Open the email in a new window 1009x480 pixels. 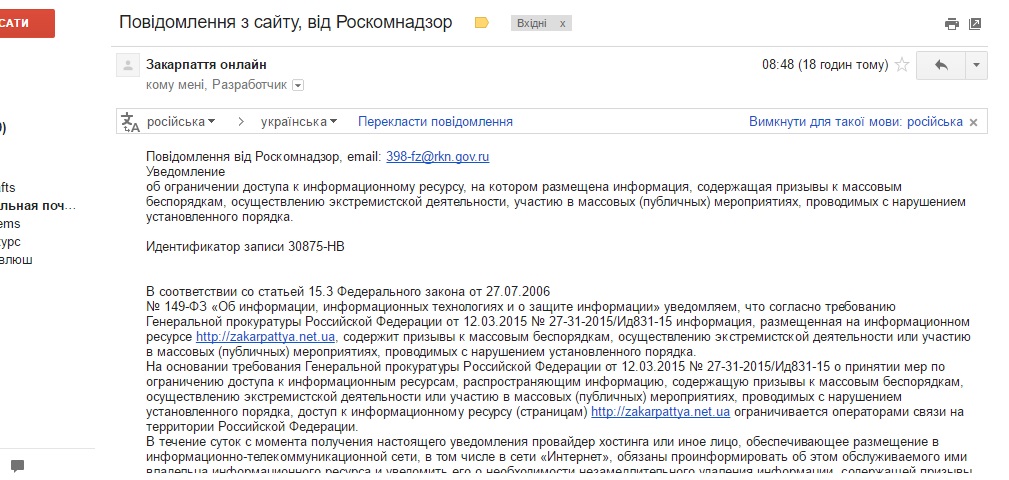[x=975, y=23]
